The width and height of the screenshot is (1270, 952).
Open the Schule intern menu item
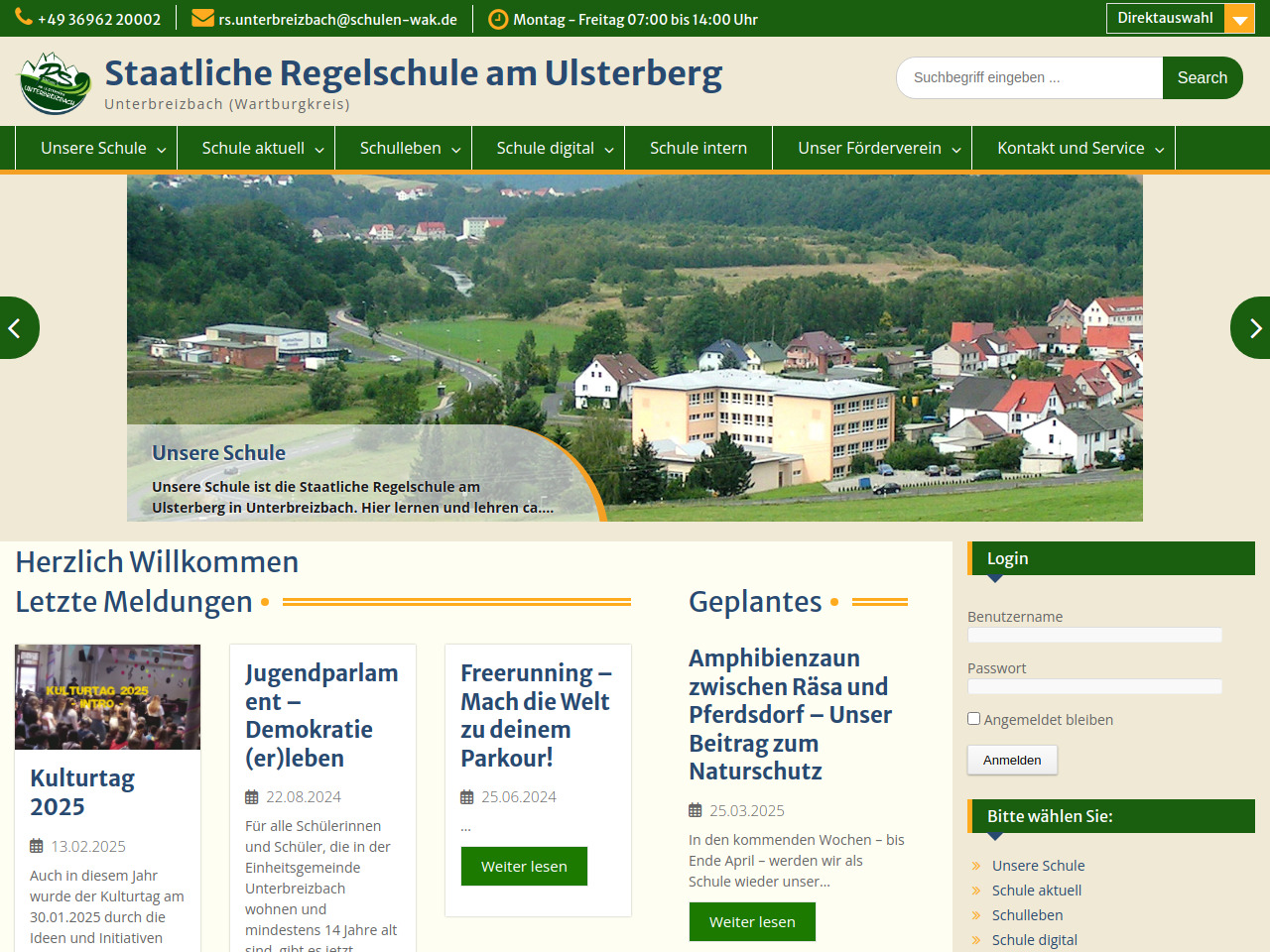coord(698,148)
